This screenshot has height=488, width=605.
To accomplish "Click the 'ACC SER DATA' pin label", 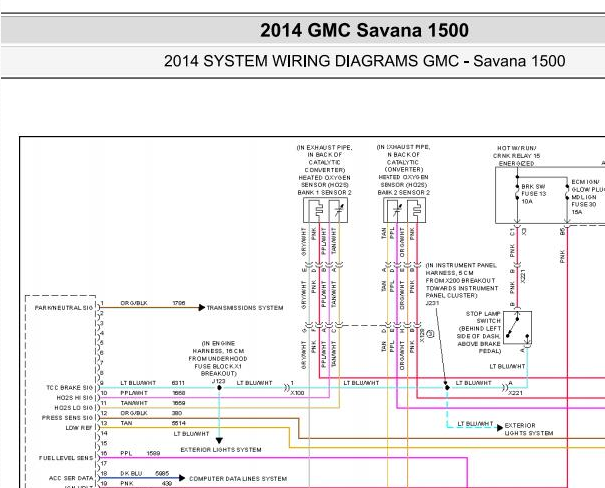I will coord(71,478).
